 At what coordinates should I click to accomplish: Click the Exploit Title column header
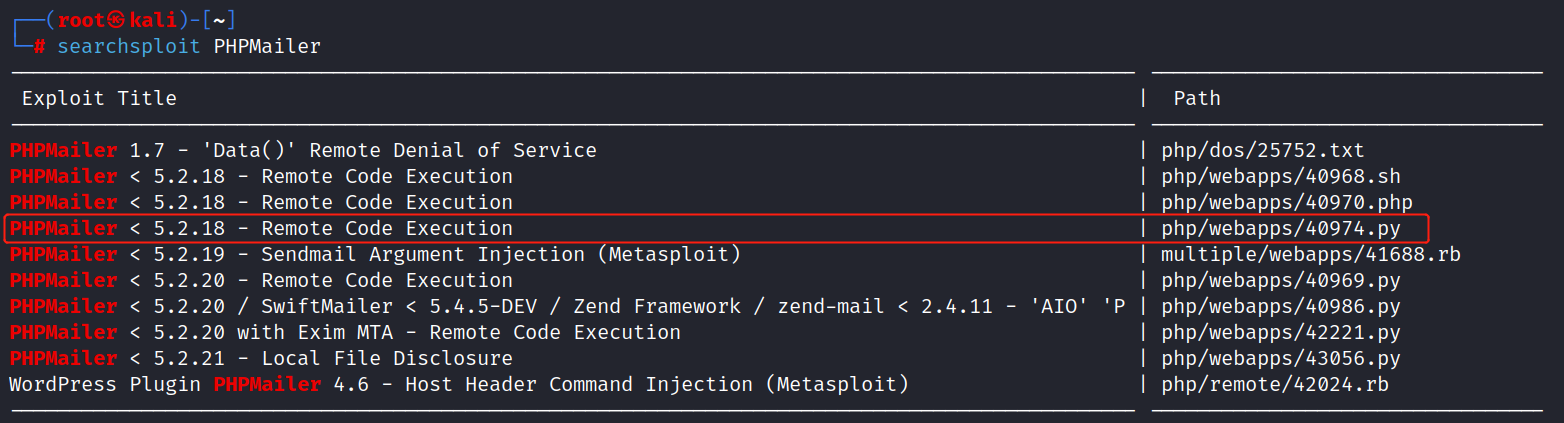point(99,98)
